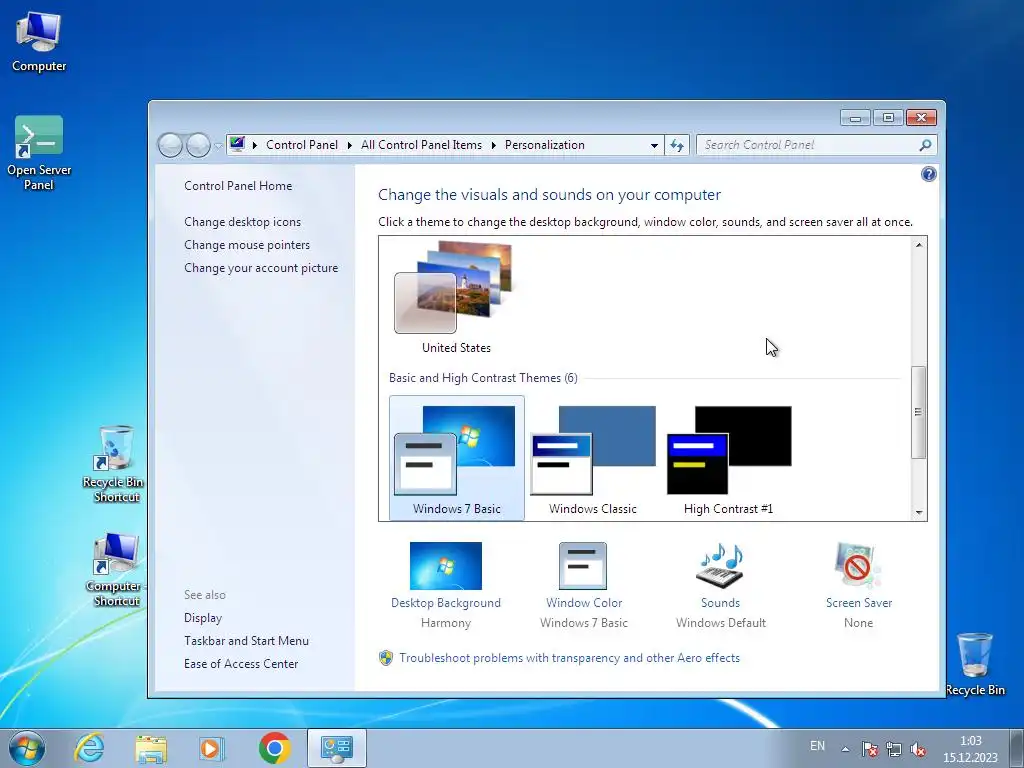Expand arrow after All Control Panel Items
This screenshot has width=1024, height=768.
(494, 145)
